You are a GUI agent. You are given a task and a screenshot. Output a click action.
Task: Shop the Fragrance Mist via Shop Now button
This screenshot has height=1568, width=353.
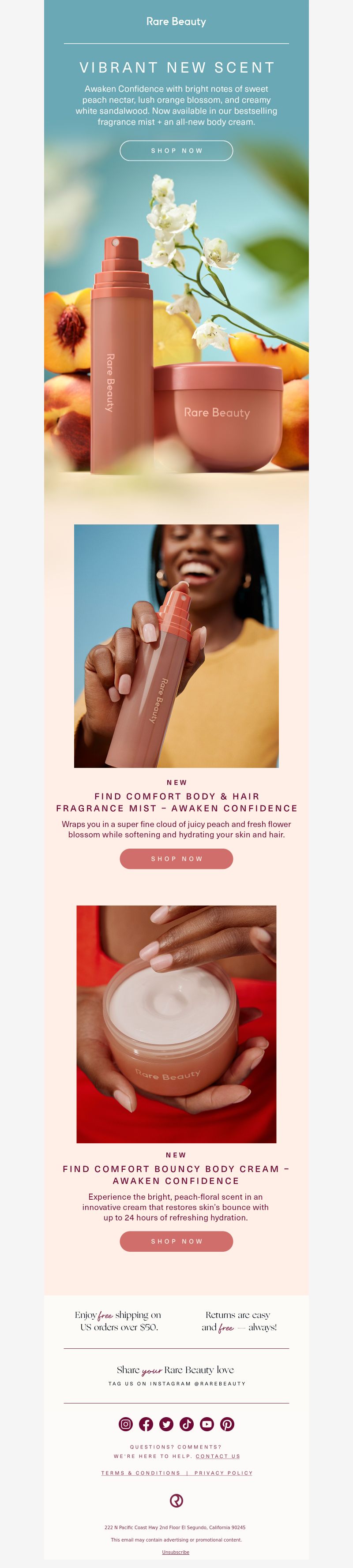tap(176, 859)
